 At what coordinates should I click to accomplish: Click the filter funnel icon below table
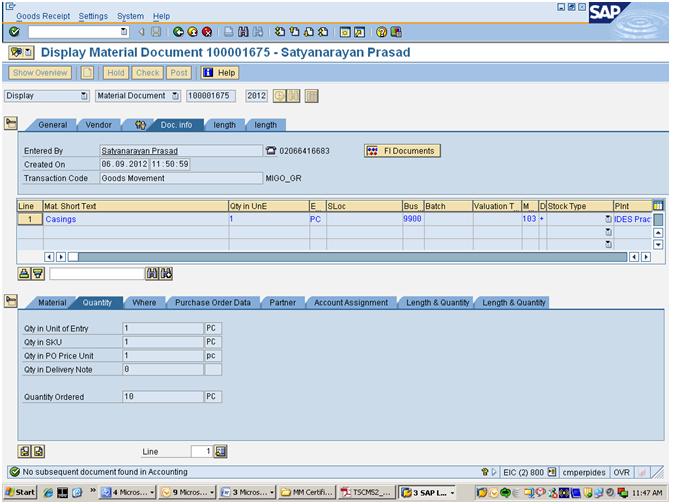pyautogui.click(x=38, y=273)
